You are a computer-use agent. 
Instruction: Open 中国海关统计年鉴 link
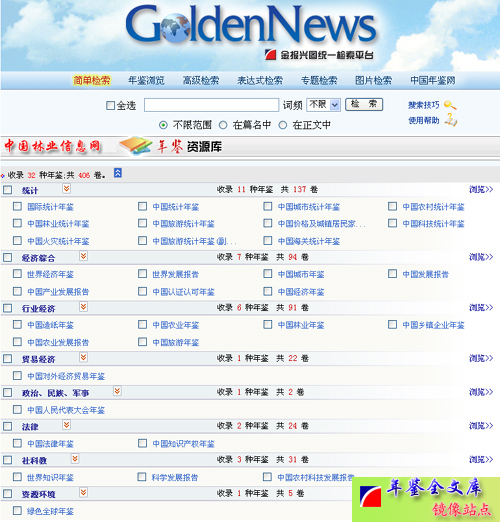click(309, 241)
